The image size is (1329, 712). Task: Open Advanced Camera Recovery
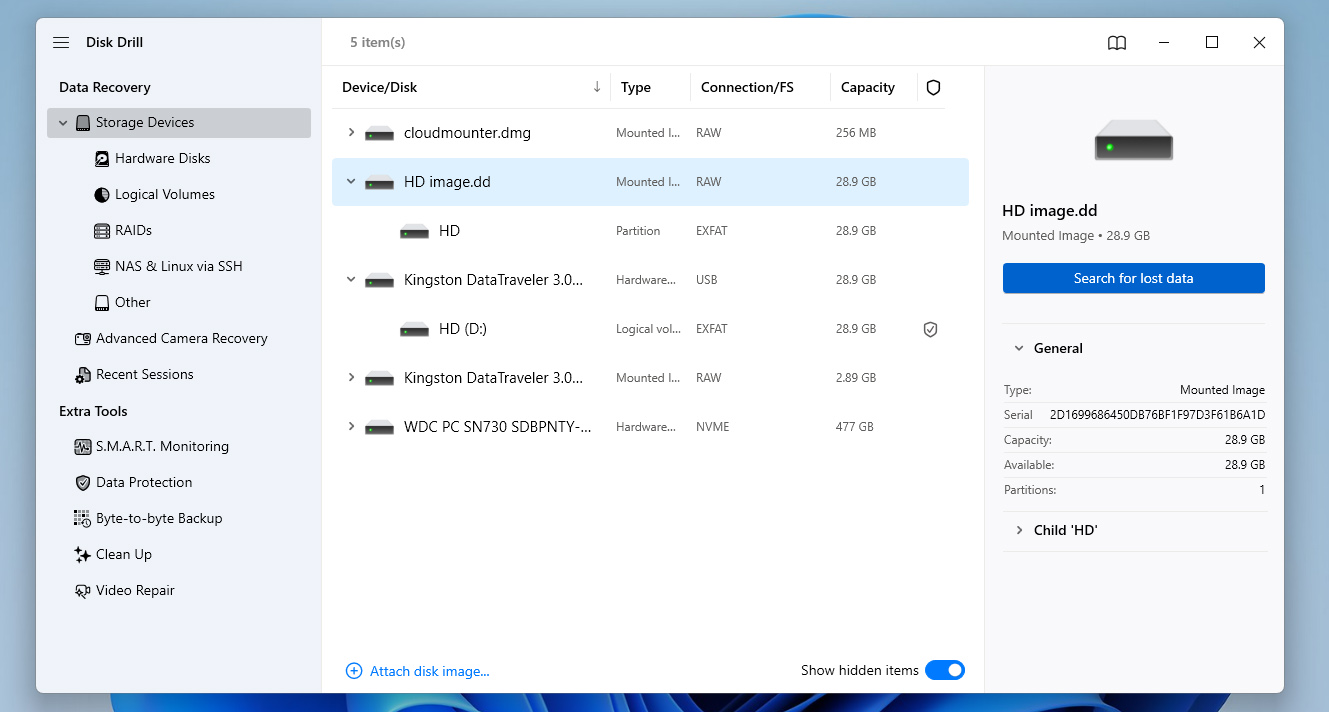pyautogui.click(x=182, y=339)
